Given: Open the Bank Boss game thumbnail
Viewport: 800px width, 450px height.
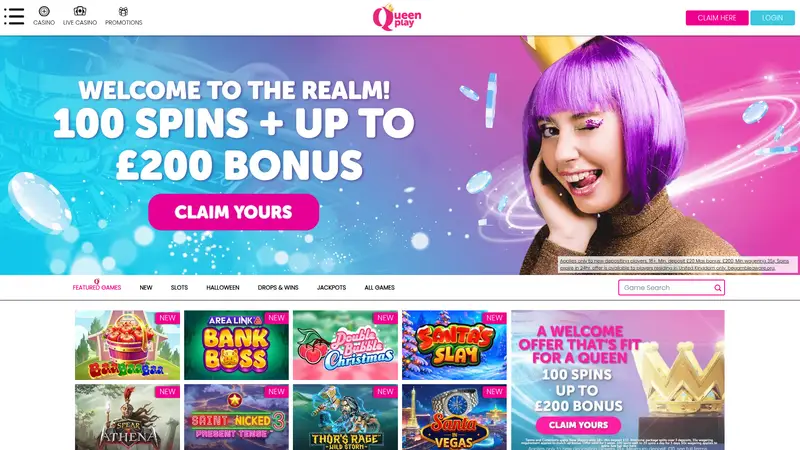Looking at the screenshot, I should [236, 345].
